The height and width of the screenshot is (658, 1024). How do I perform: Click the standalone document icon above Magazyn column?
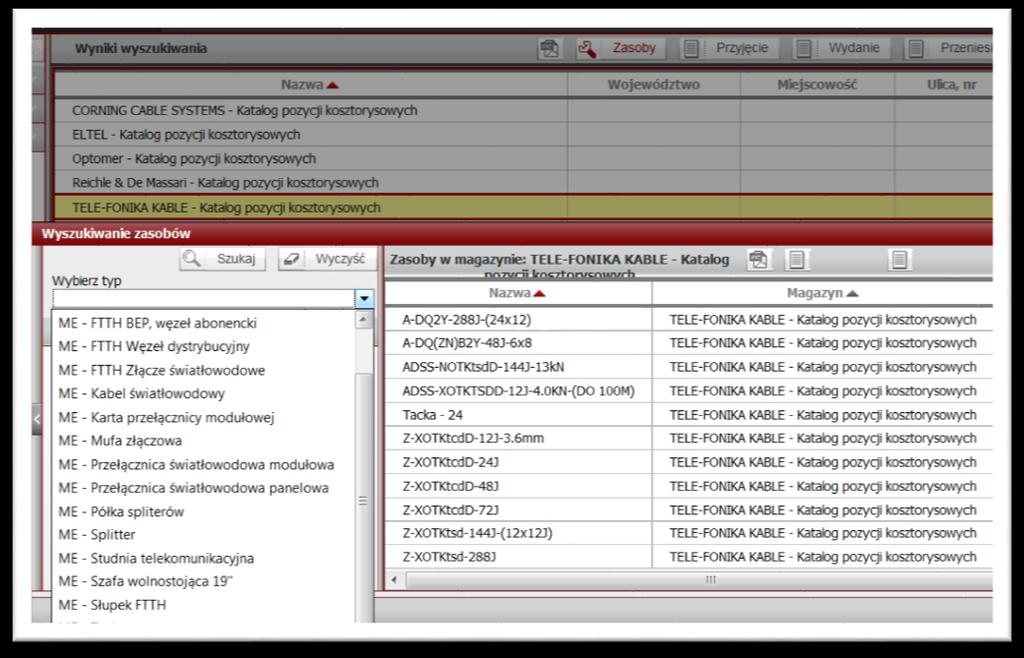coord(899,260)
